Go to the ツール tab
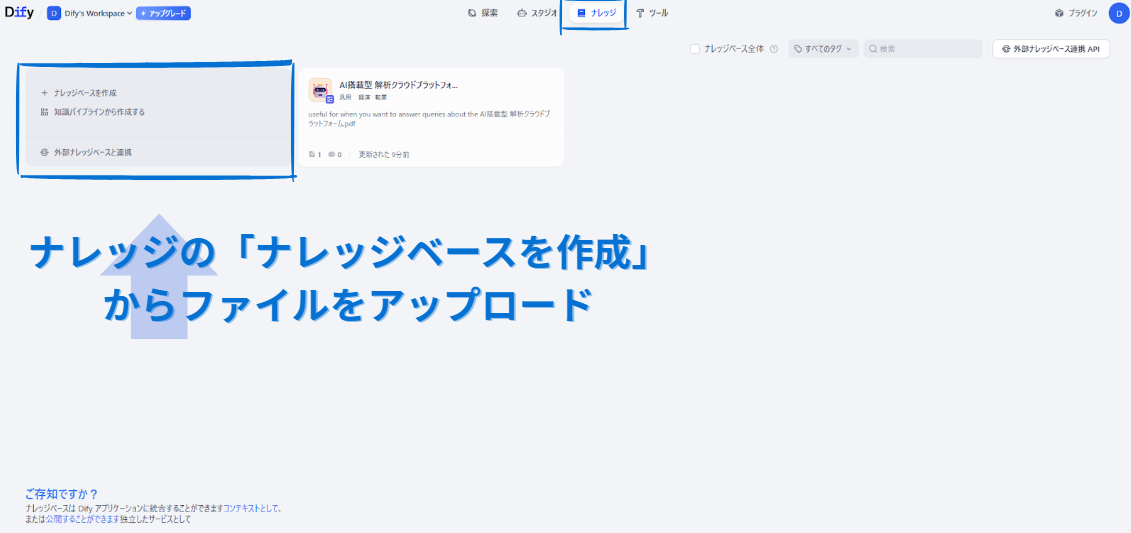This screenshot has height=533, width=1131. tap(652, 13)
